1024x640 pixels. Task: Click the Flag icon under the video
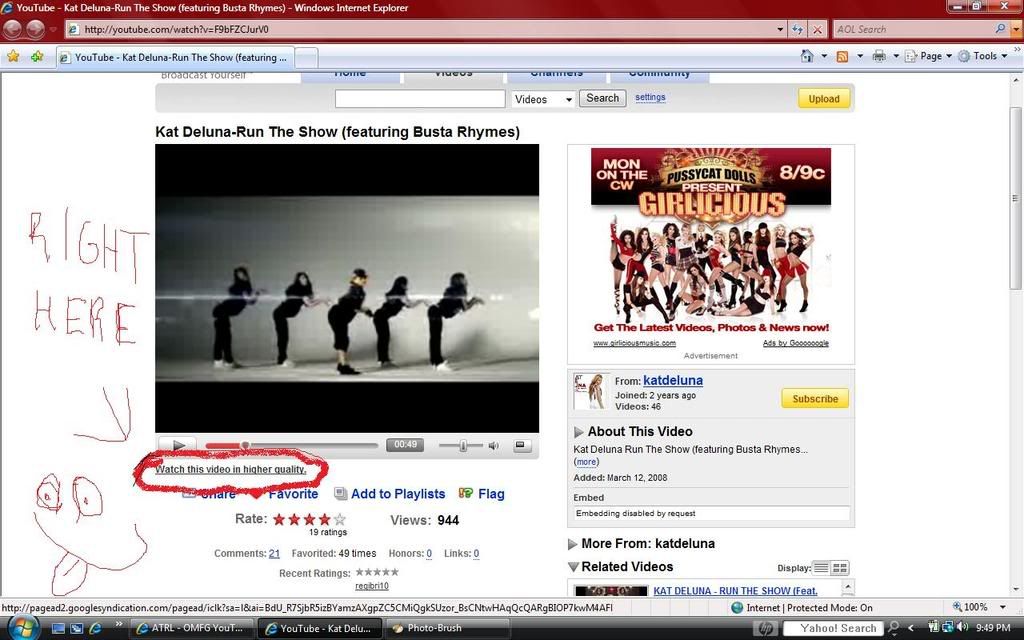click(466, 493)
